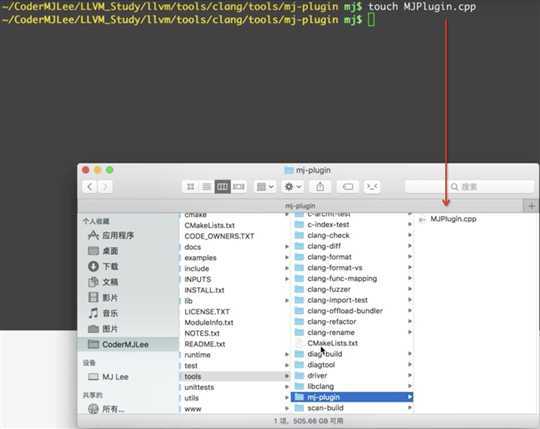Switch Finder to column view
The image size is (540, 429).
pyautogui.click(x=222, y=187)
